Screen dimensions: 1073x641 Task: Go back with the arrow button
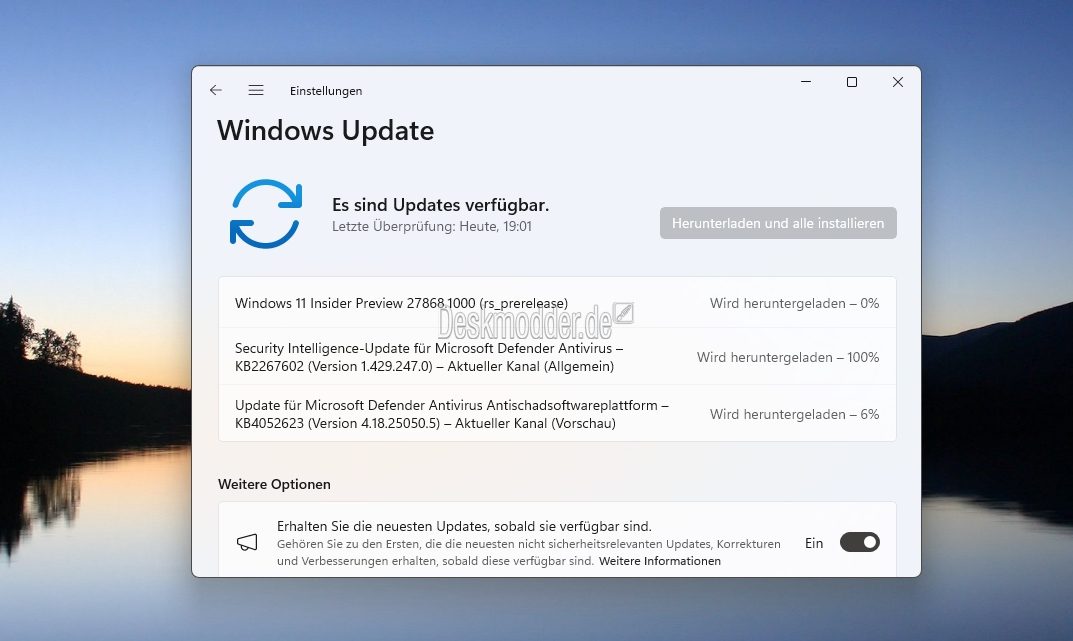point(216,90)
